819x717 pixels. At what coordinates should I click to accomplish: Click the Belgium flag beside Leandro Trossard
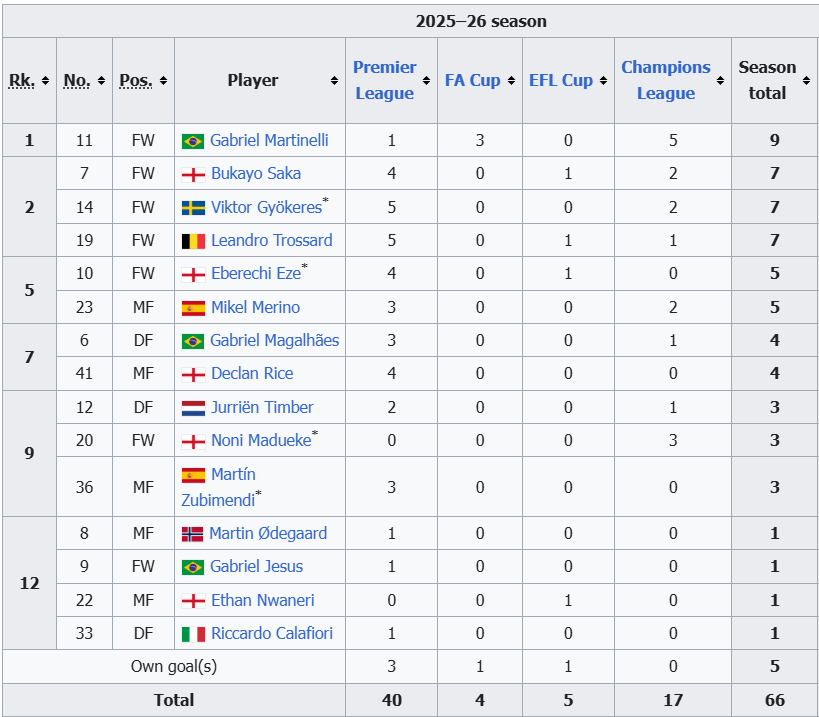pos(193,241)
